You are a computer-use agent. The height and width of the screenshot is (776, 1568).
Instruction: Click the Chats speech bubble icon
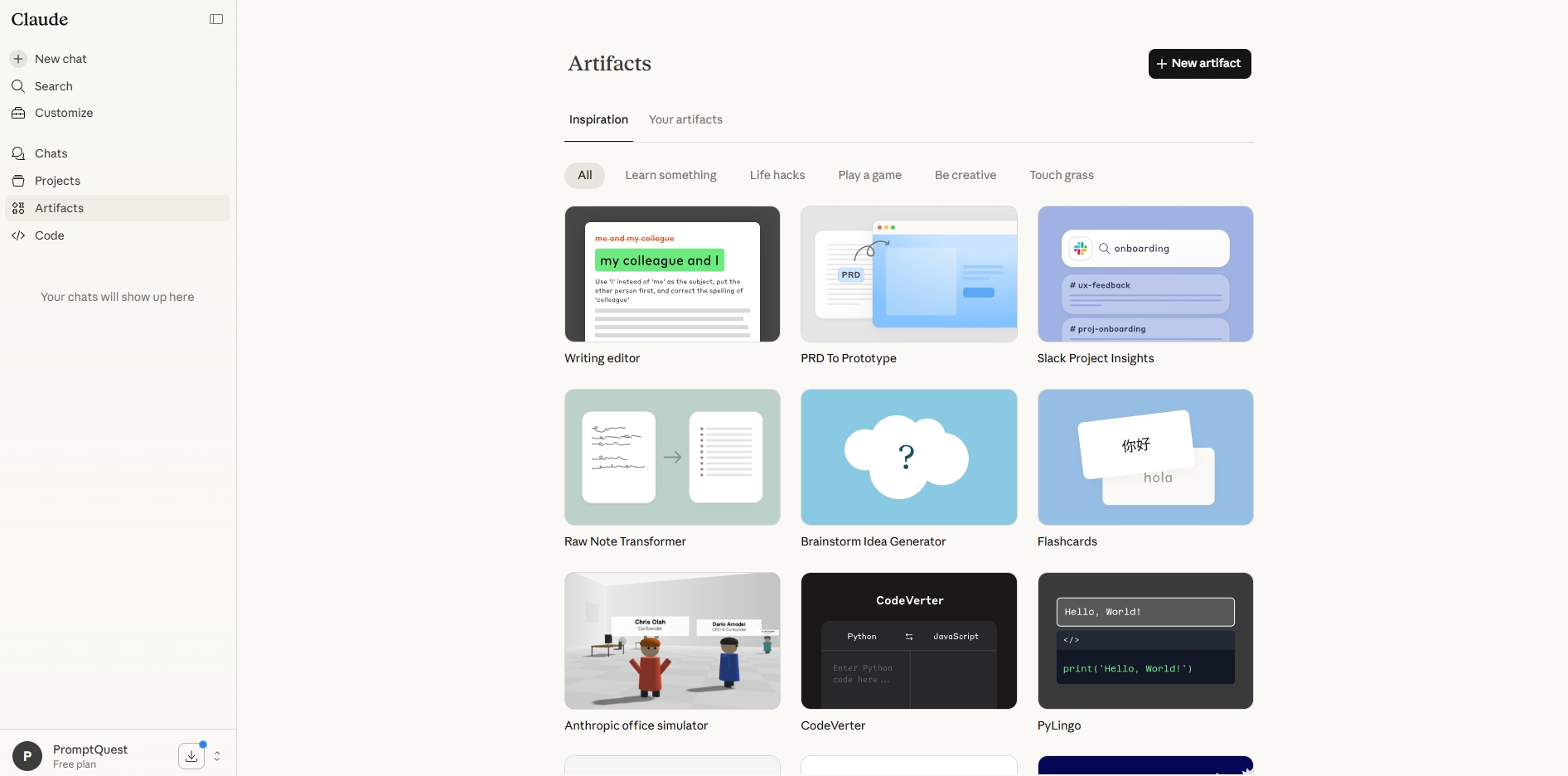point(18,153)
